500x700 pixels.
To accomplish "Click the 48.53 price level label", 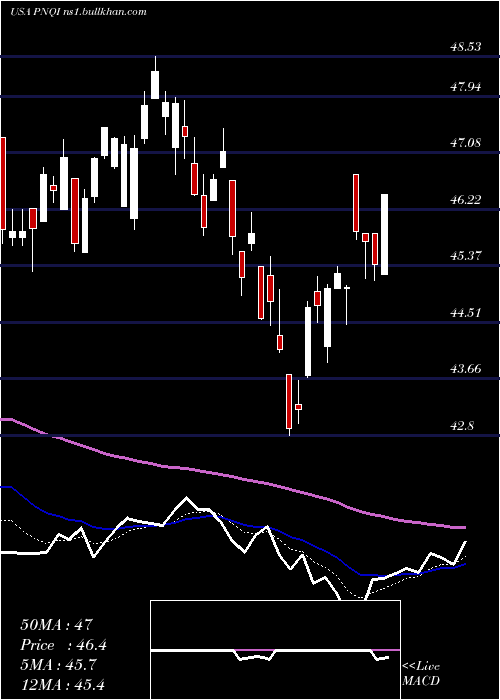I will (466, 47).
